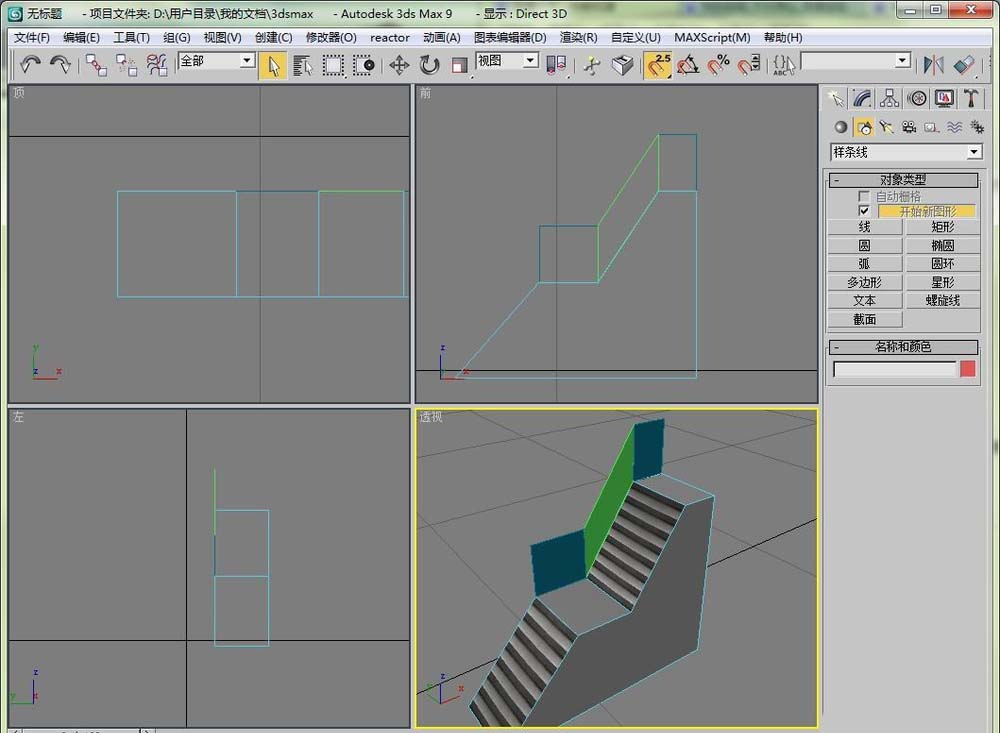Click Select and Manipulate icon
Image resolution: width=1000 pixels, height=733 pixels.
point(592,65)
